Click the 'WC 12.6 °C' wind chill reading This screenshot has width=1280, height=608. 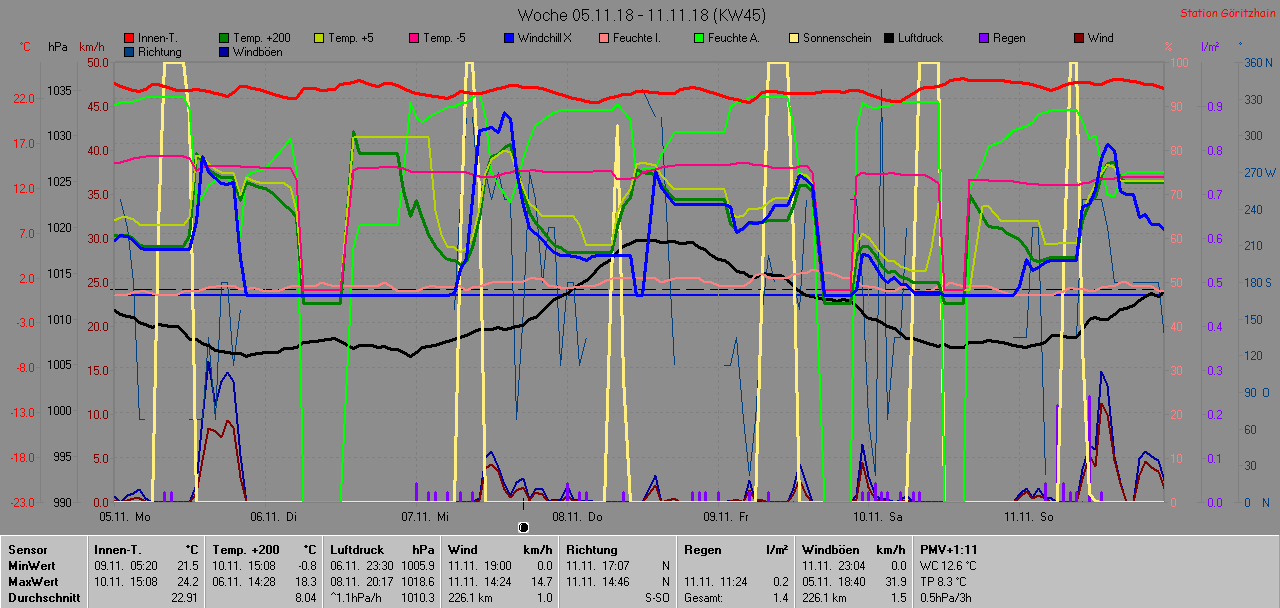[948, 566]
